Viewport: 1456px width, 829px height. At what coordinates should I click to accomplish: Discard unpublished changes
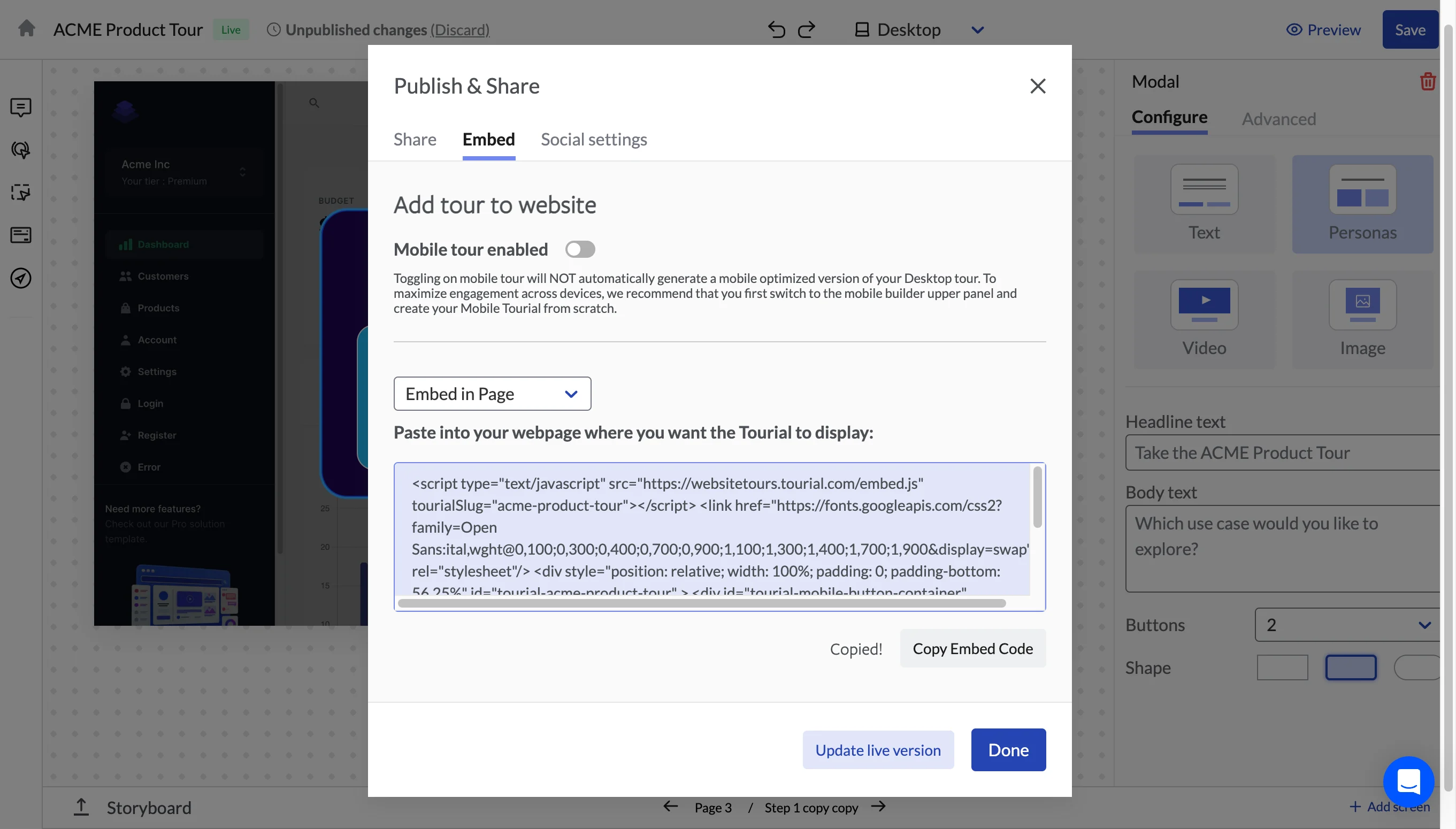coord(459,29)
